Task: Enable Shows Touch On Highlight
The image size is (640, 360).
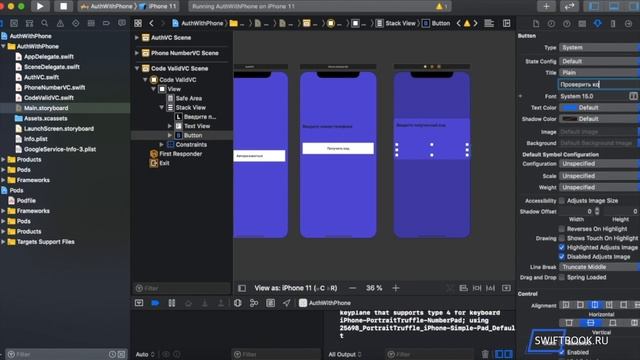Action: pyautogui.click(x=562, y=238)
